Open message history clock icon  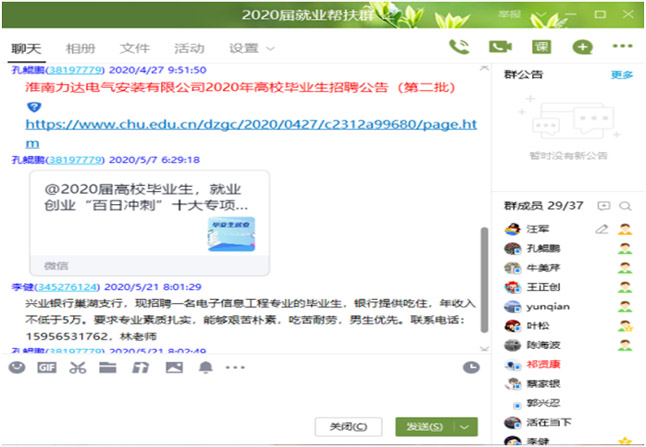click(x=471, y=368)
